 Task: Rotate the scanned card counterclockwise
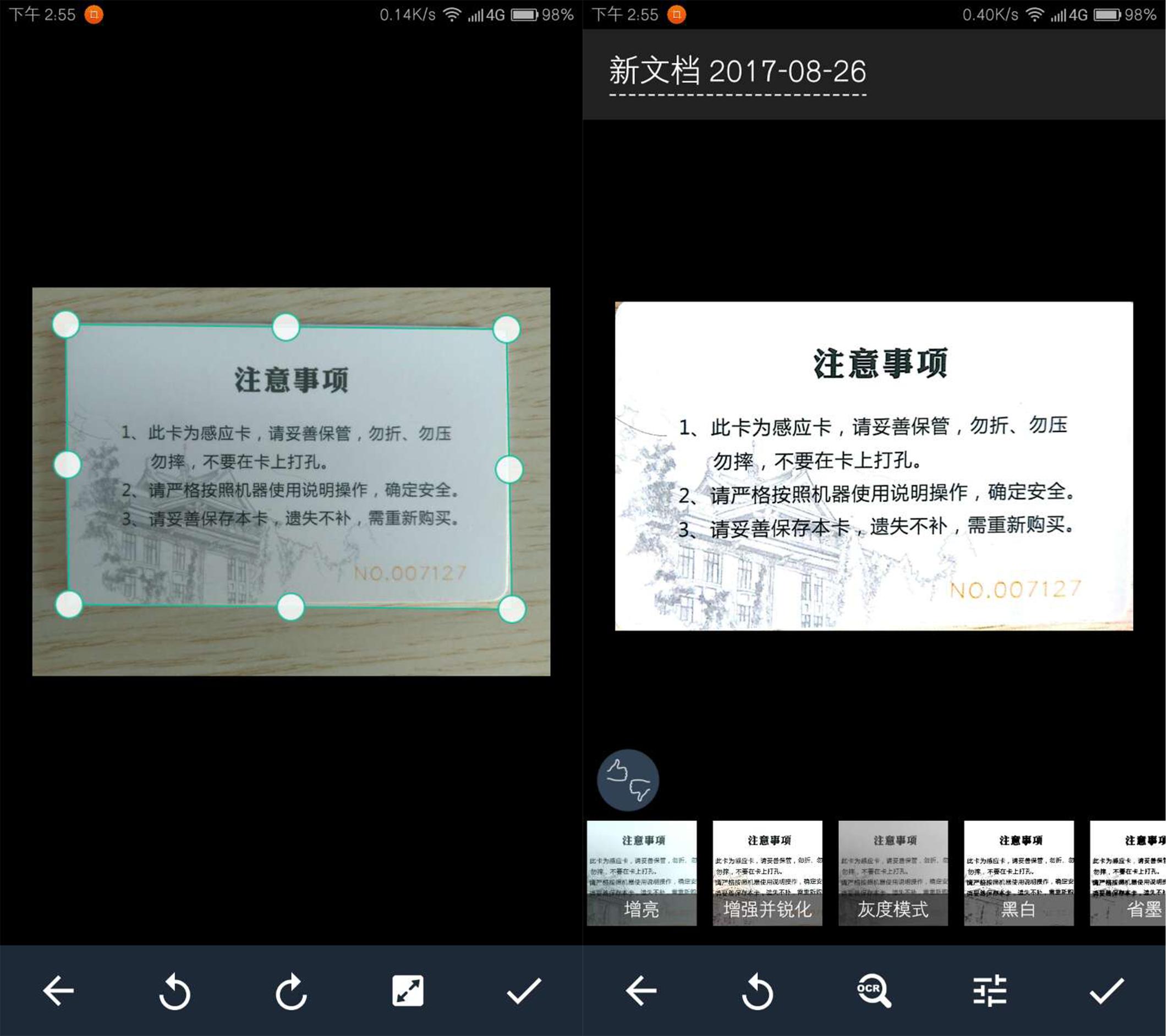pyautogui.click(x=175, y=993)
